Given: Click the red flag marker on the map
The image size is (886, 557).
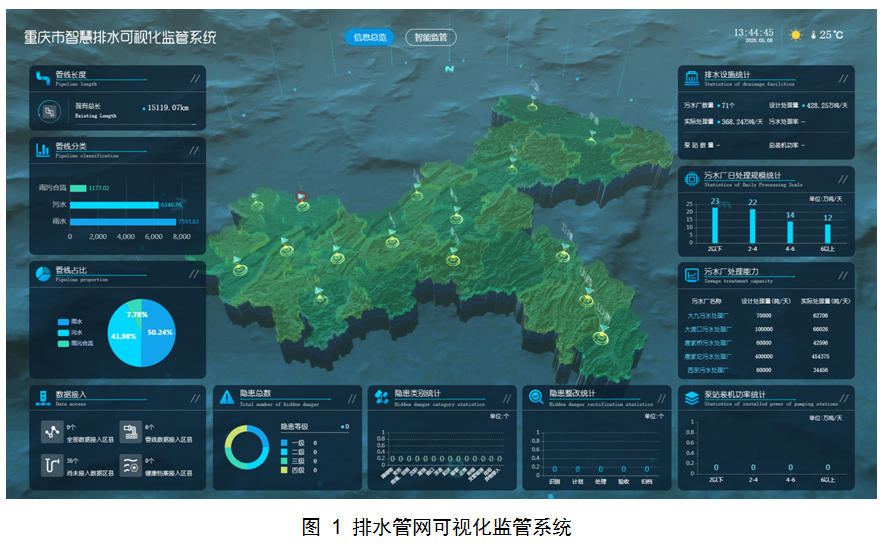Looking at the screenshot, I should point(301,197).
